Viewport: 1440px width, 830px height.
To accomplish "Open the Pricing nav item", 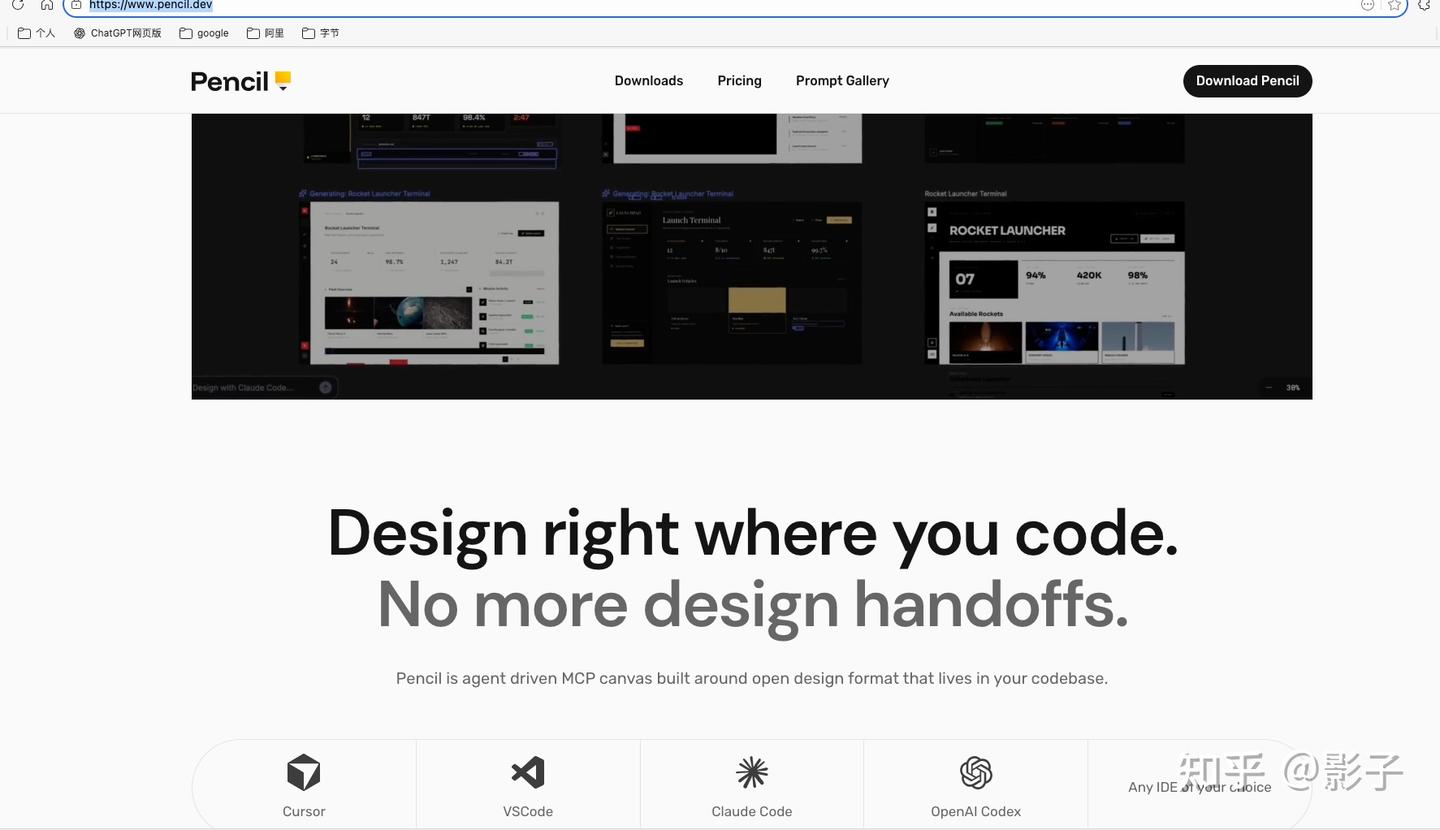I will 739,81.
